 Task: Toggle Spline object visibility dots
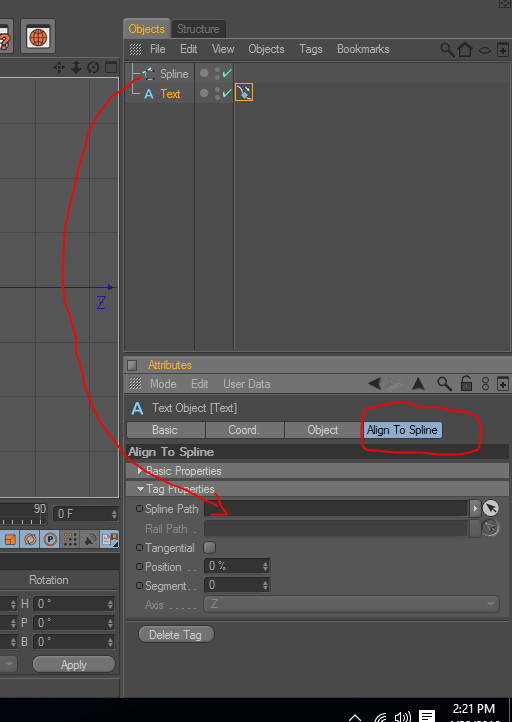(217, 74)
